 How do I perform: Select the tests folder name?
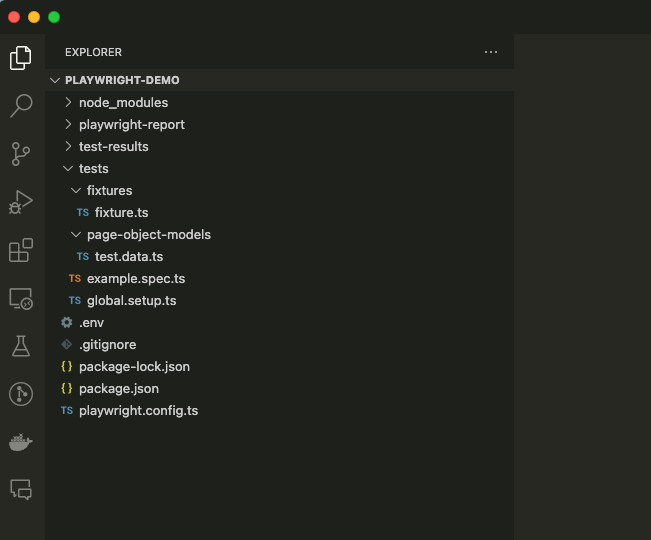tap(94, 169)
